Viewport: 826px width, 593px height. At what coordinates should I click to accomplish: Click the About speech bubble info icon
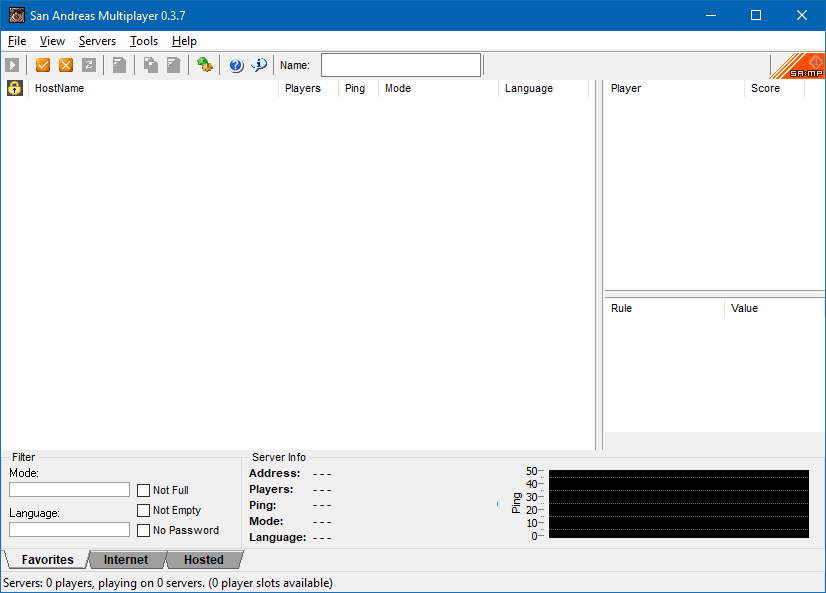tap(259, 65)
